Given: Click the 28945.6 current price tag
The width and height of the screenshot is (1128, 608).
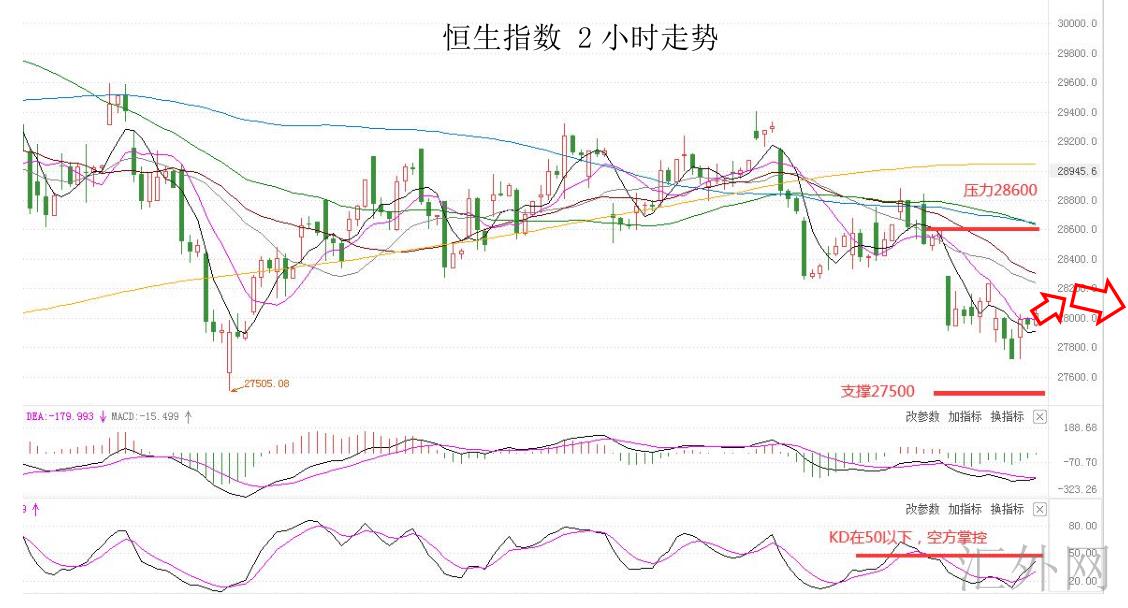Looking at the screenshot, I should click(x=1077, y=171).
